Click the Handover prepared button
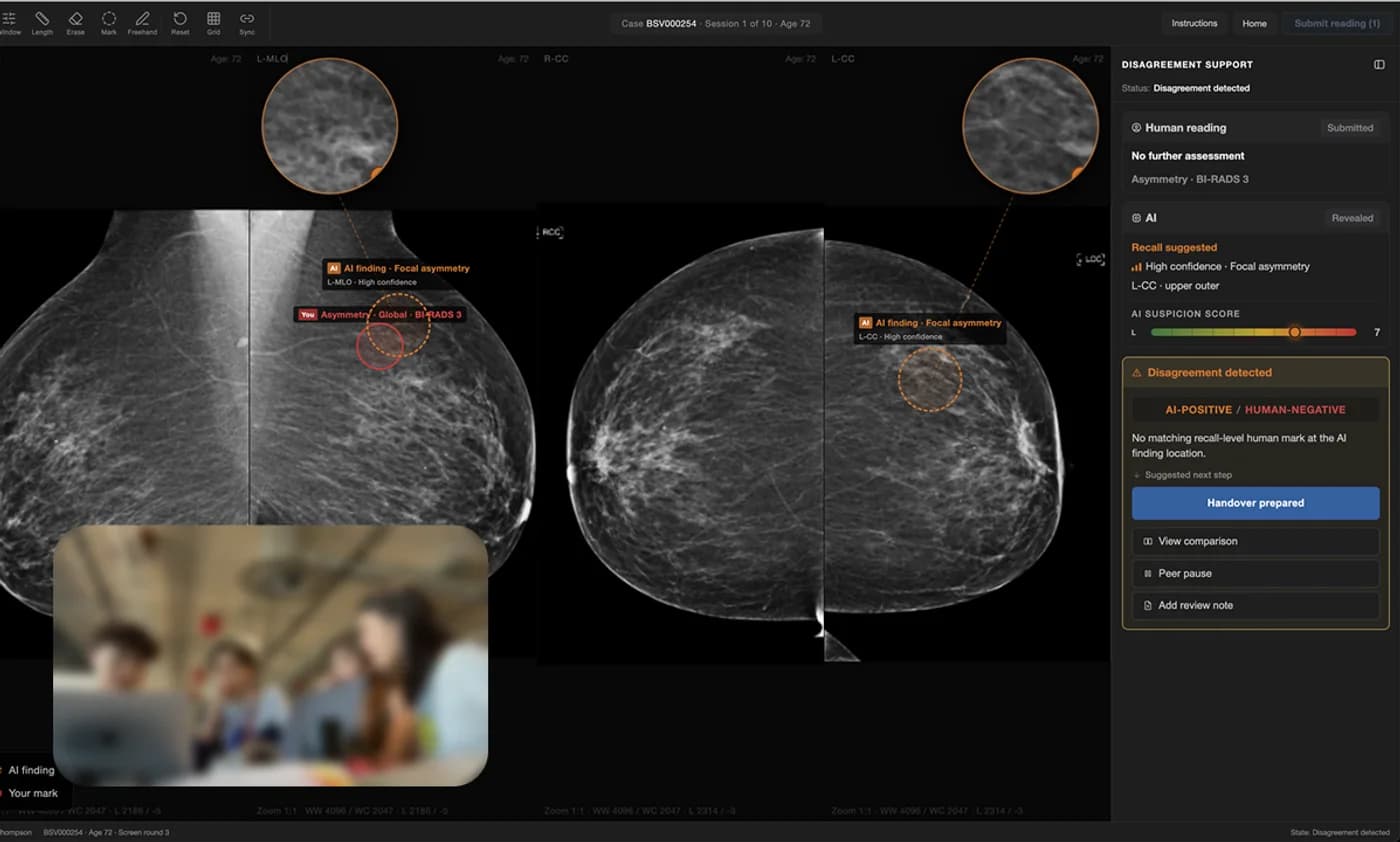 (x=1255, y=503)
